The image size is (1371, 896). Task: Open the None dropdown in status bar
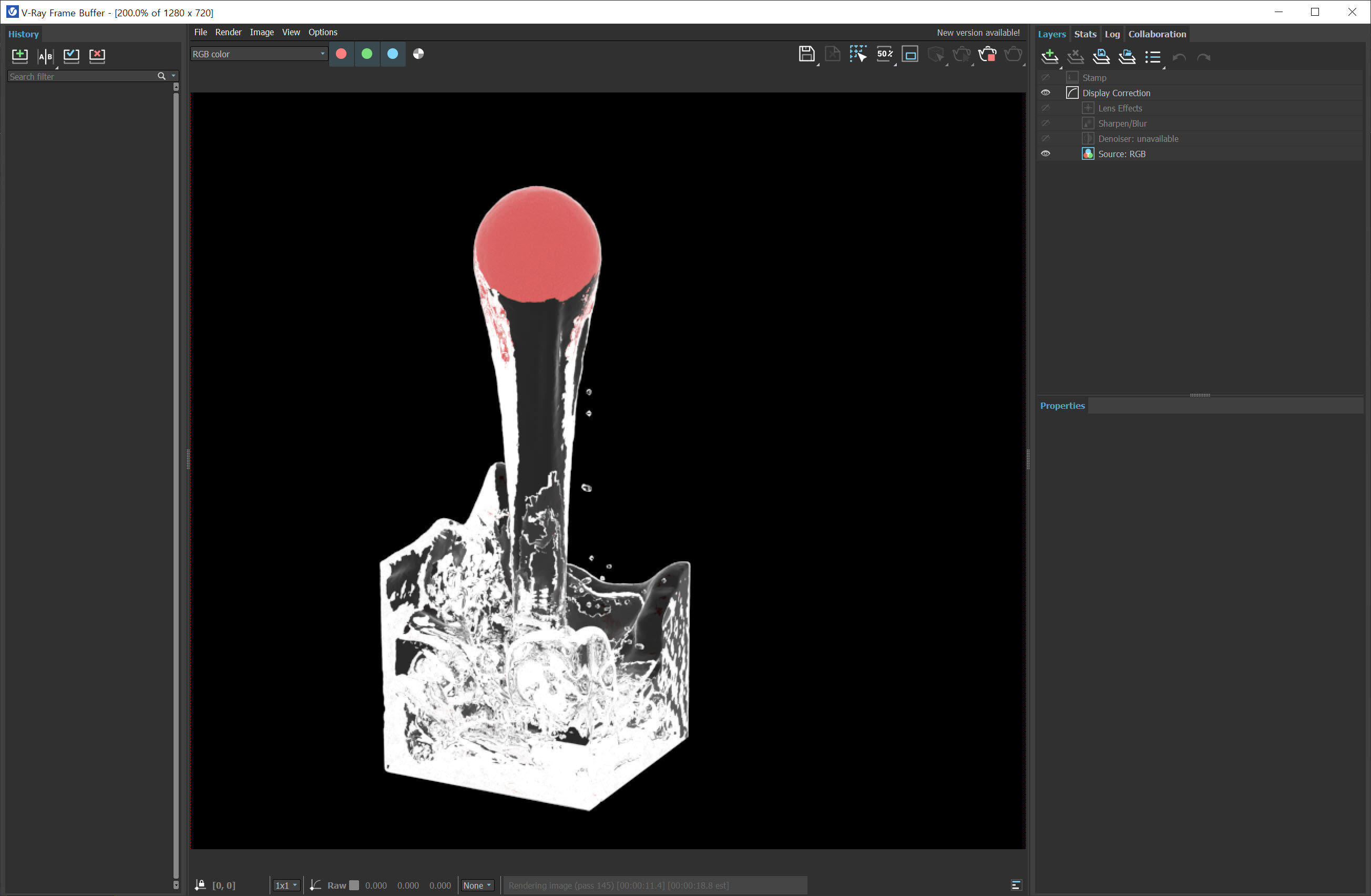click(x=477, y=885)
